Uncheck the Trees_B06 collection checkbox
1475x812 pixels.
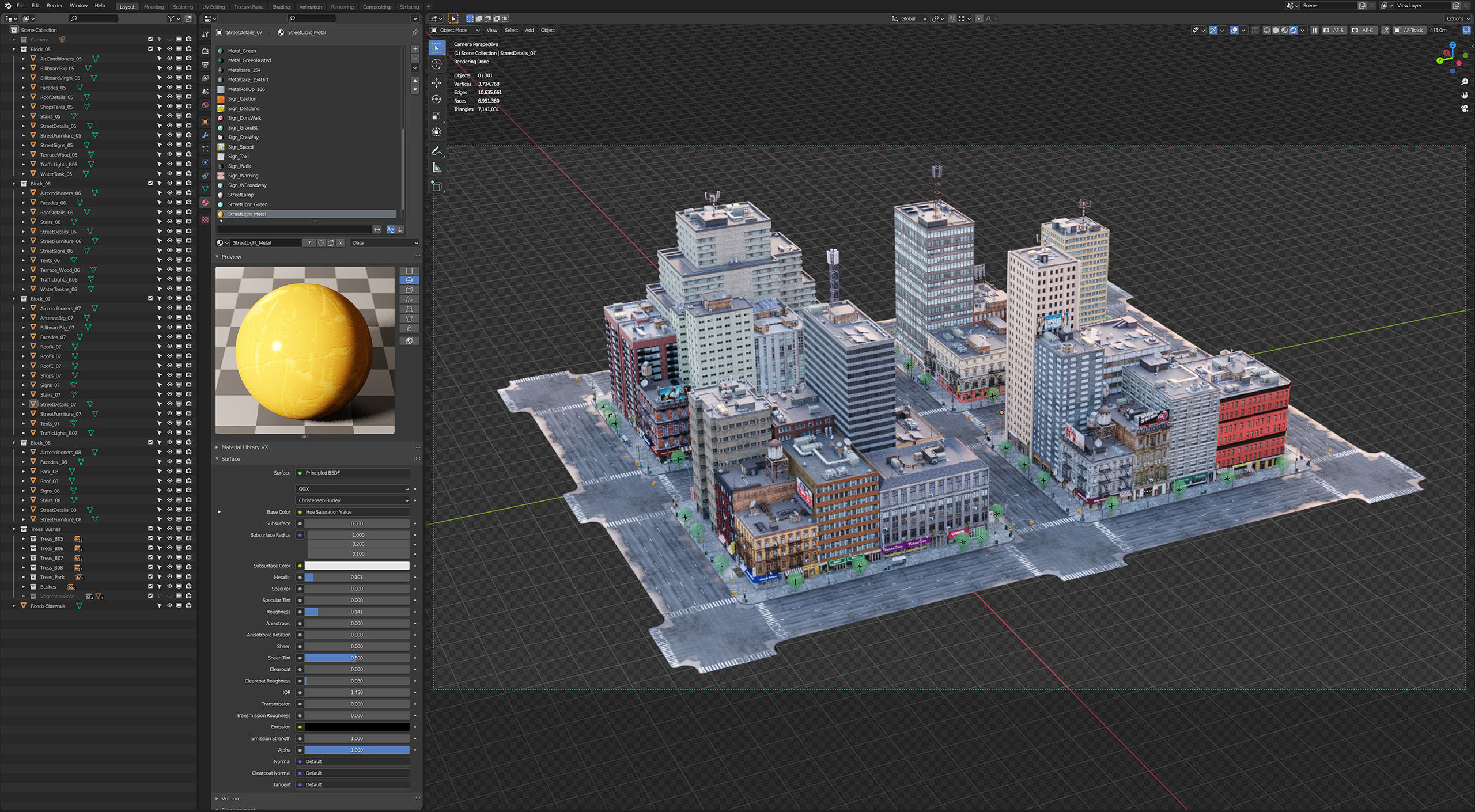(x=150, y=548)
